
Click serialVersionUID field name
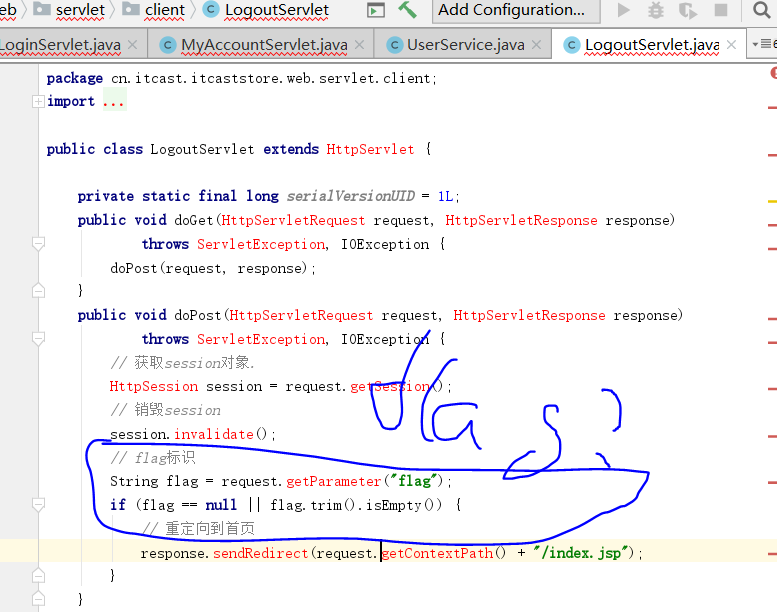point(351,196)
